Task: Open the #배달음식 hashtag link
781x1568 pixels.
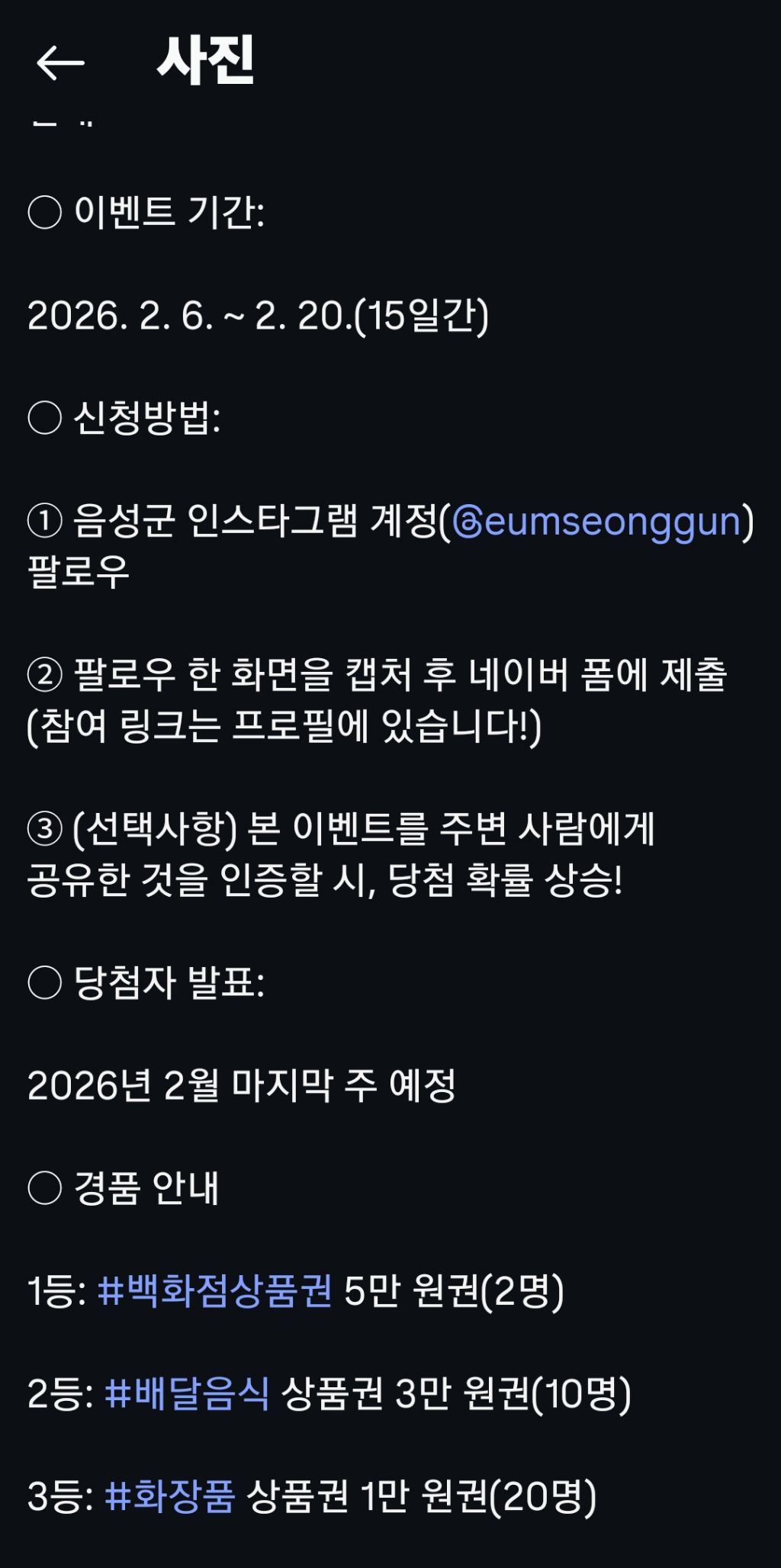Action: pyautogui.click(x=187, y=1393)
